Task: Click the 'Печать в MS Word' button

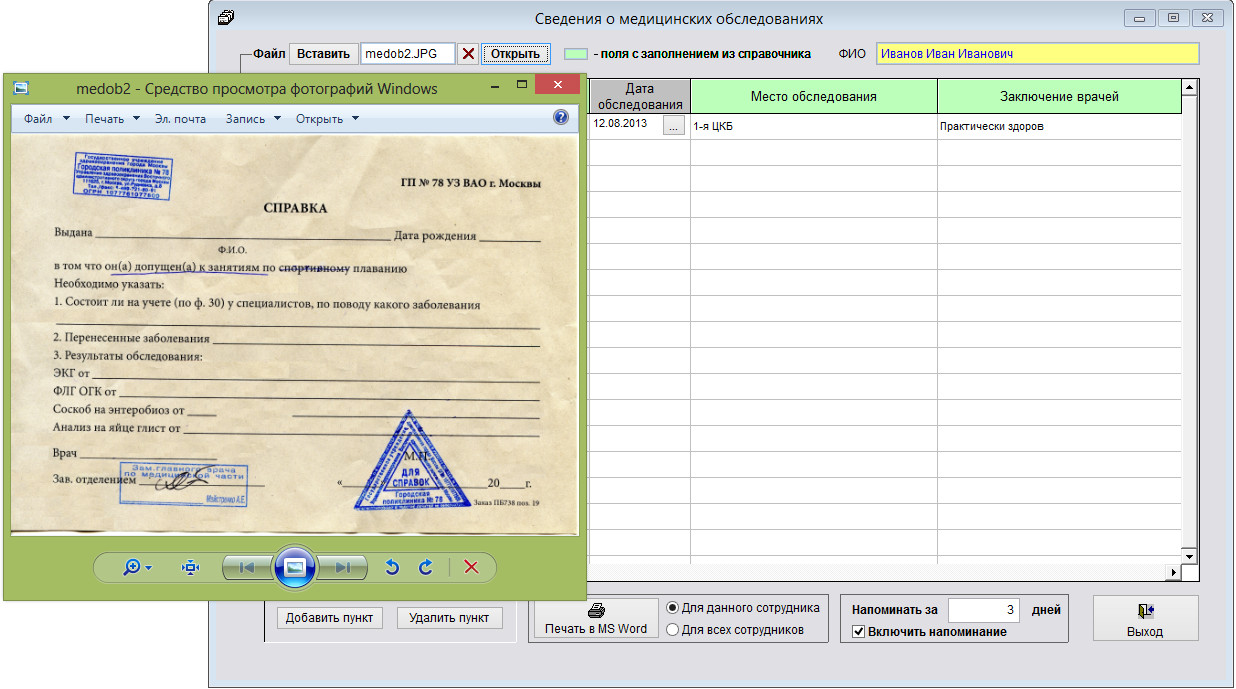Action: pos(595,619)
